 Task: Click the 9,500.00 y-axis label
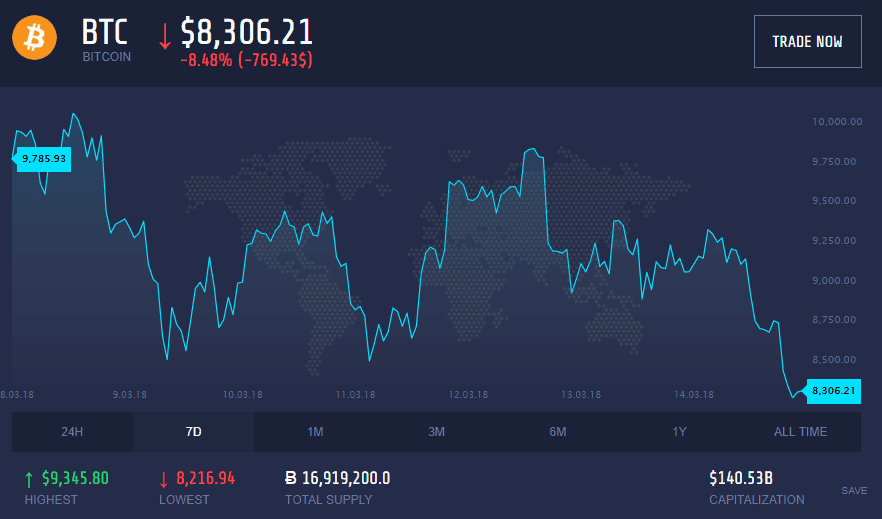point(834,201)
